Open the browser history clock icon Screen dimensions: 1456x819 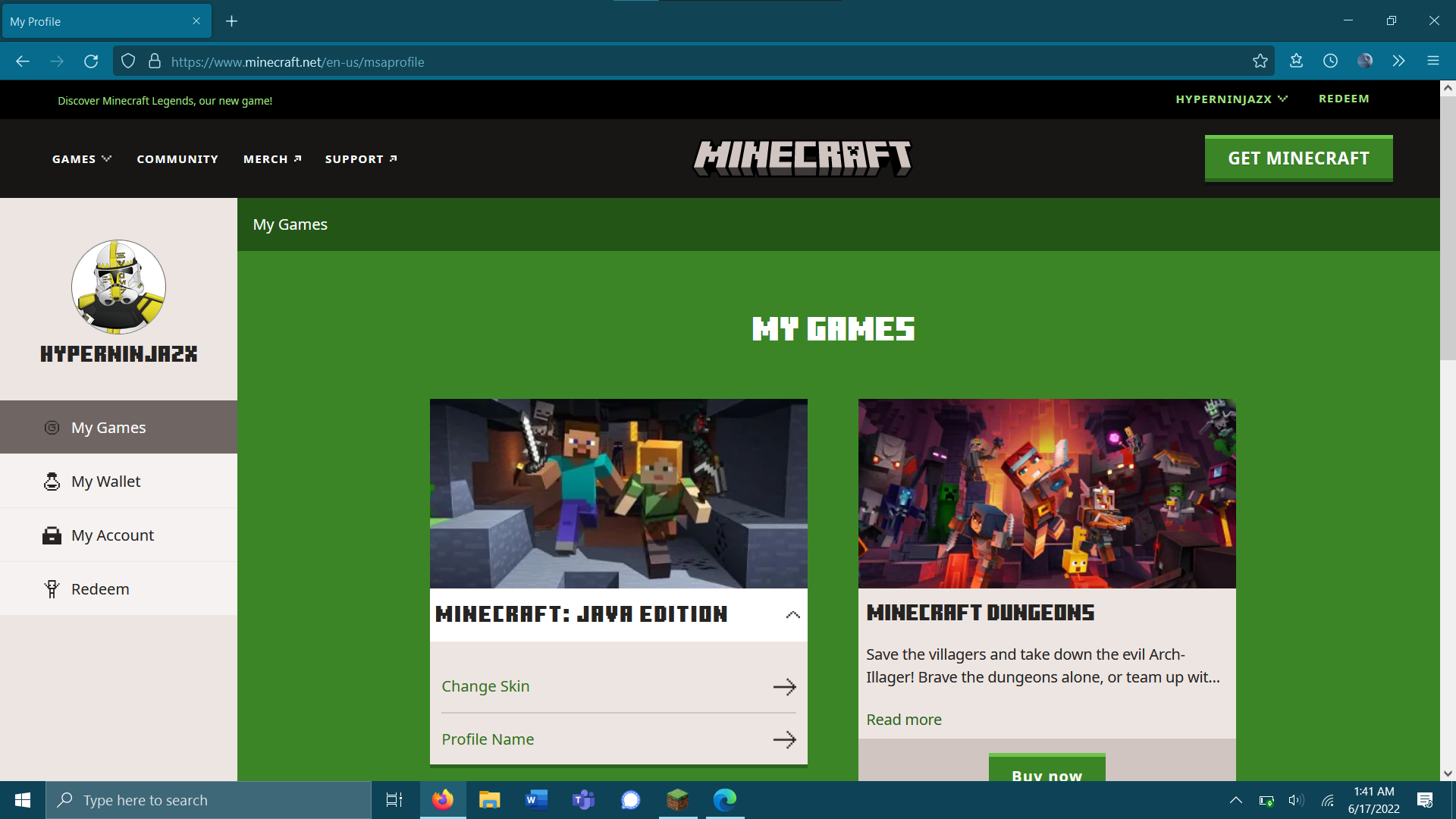[x=1330, y=61]
